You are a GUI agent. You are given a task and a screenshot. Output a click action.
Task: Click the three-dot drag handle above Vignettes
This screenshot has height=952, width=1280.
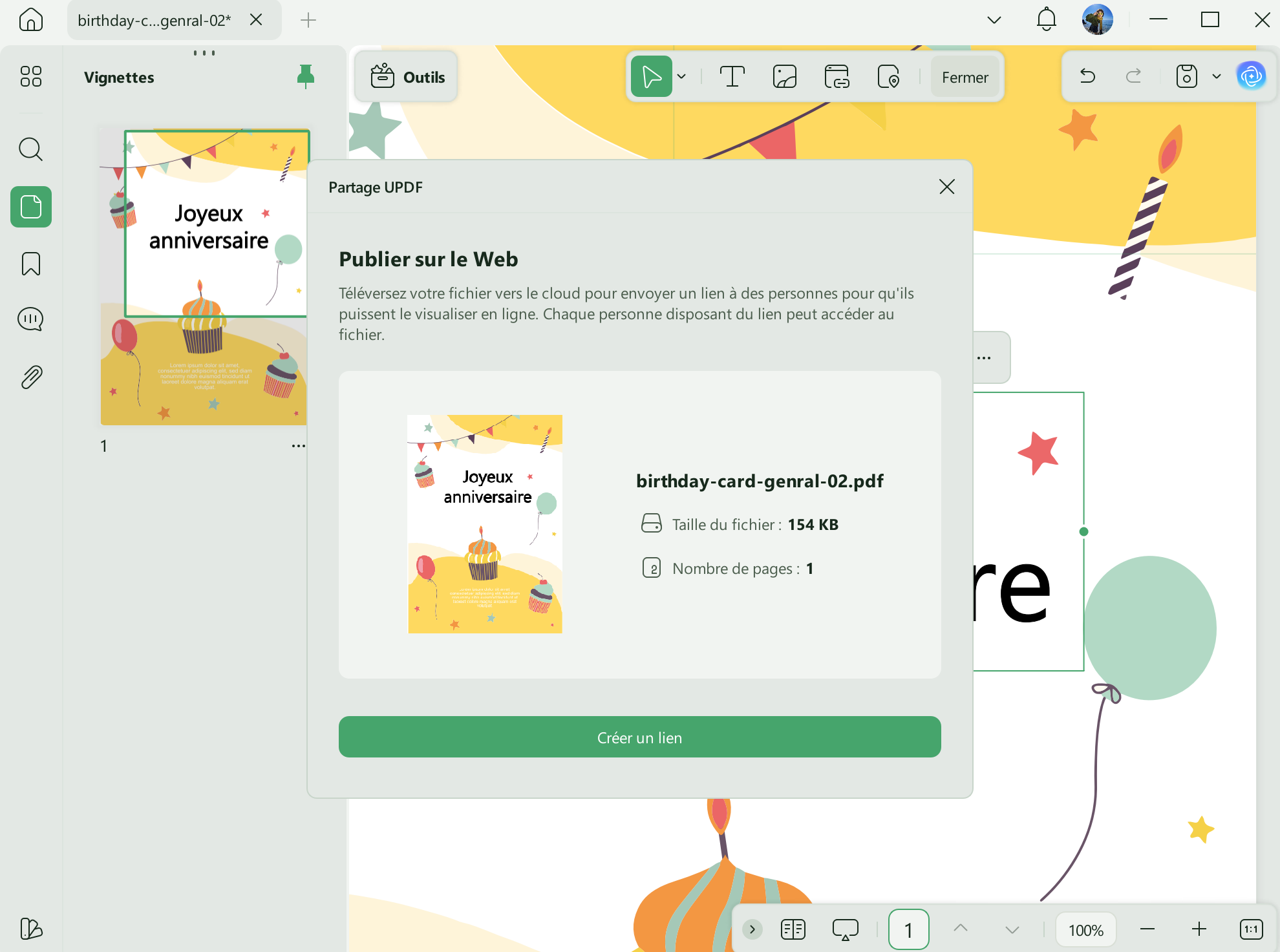click(x=204, y=53)
